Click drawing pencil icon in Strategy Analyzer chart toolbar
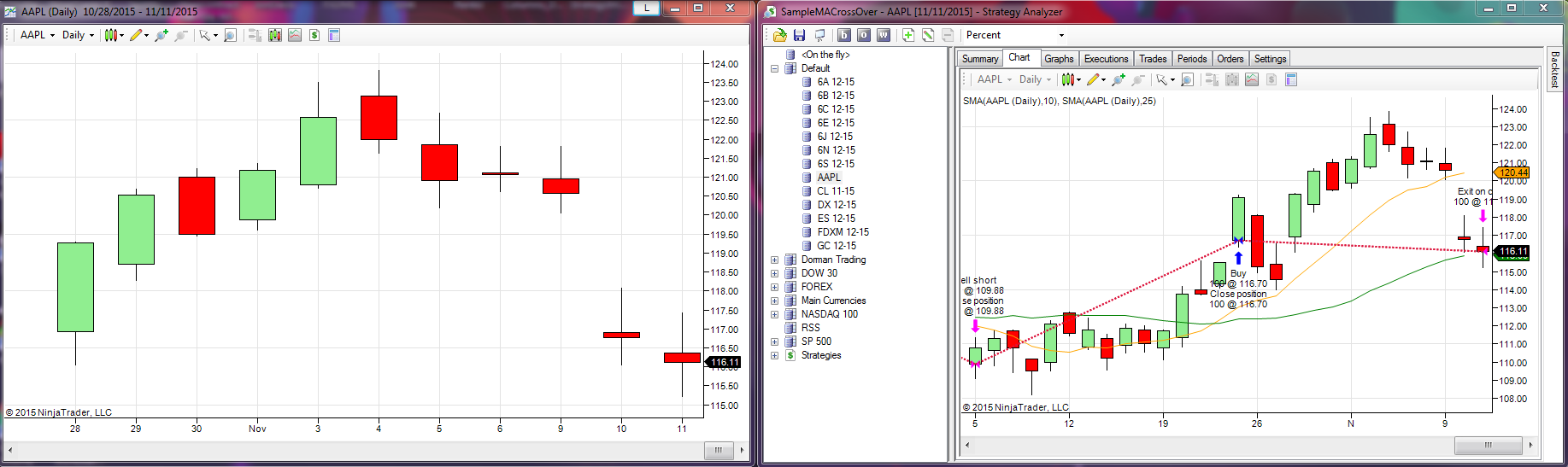 click(1095, 79)
